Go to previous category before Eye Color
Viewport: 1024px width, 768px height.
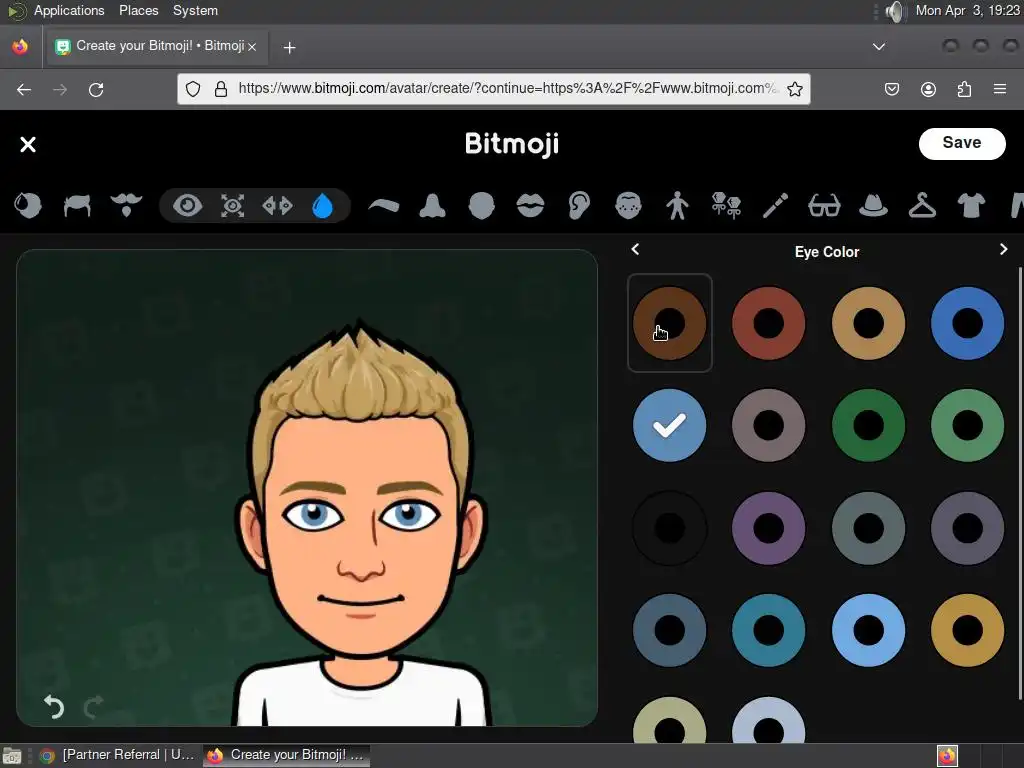(x=635, y=249)
